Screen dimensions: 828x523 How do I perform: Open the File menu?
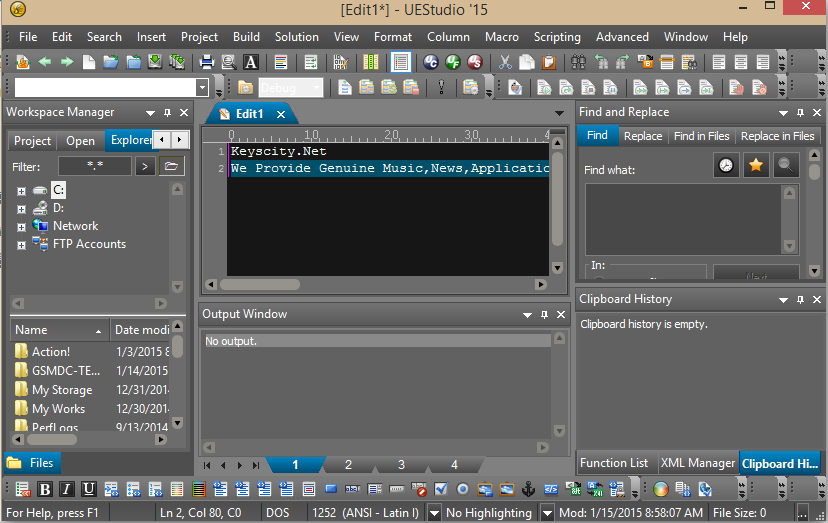point(28,37)
